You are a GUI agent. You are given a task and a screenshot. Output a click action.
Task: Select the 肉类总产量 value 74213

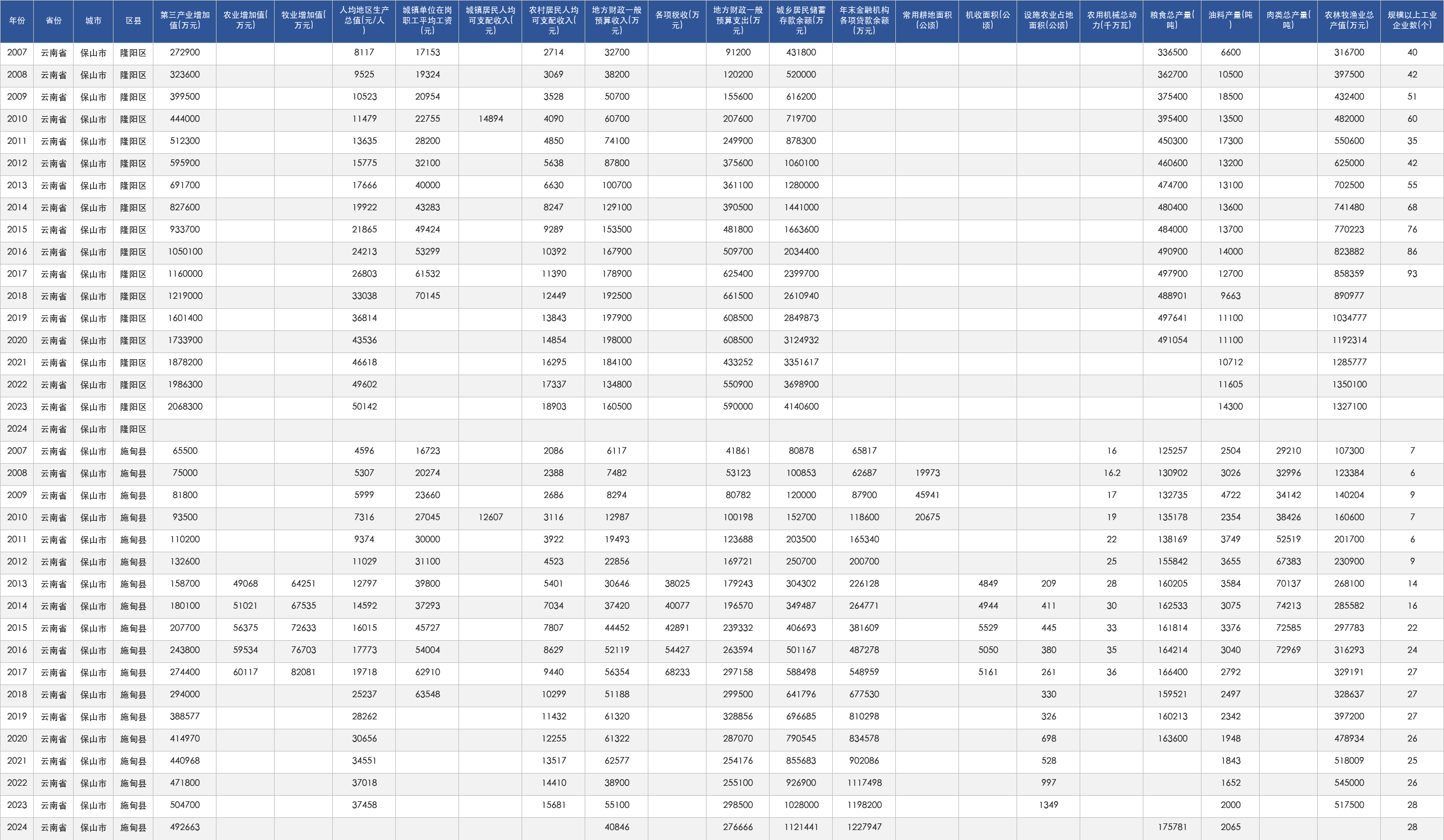click(1288, 606)
